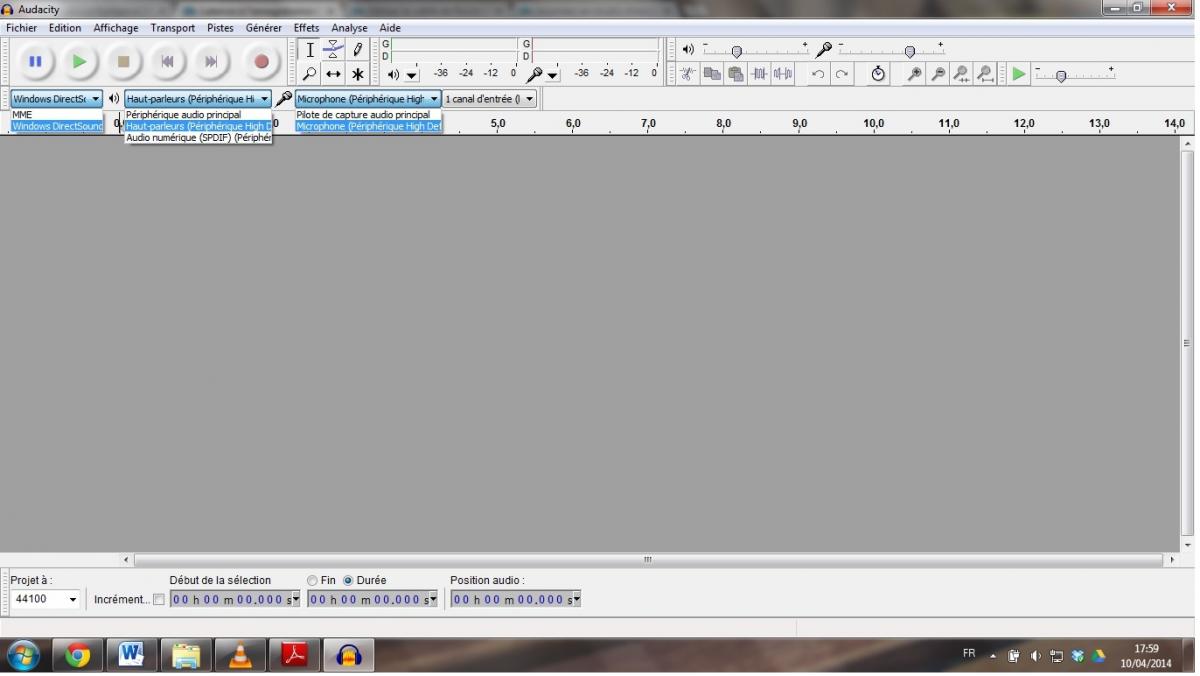1200x676 pixels.
Task: Click the Cut scissors icon
Action: point(688,74)
